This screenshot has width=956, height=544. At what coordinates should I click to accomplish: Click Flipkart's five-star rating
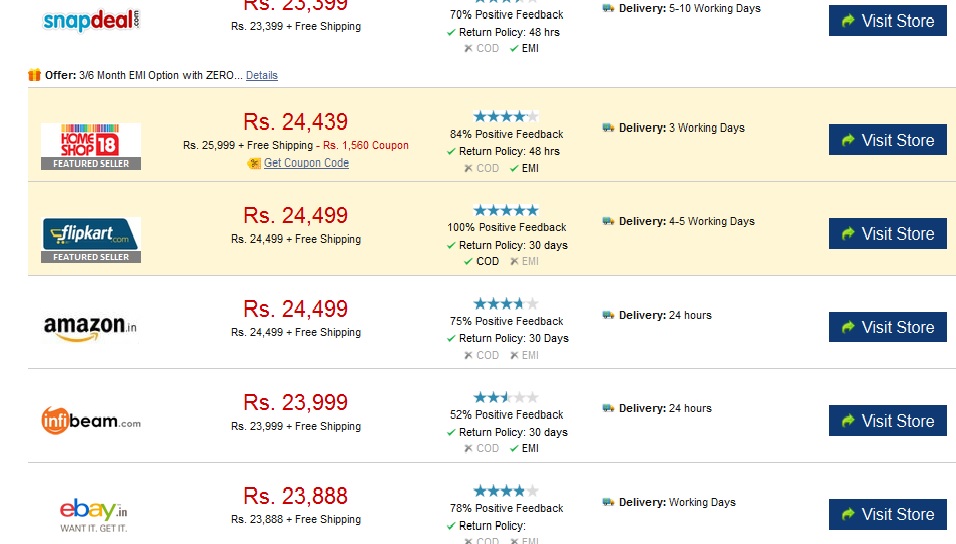pyautogui.click(x=506, y=210)
